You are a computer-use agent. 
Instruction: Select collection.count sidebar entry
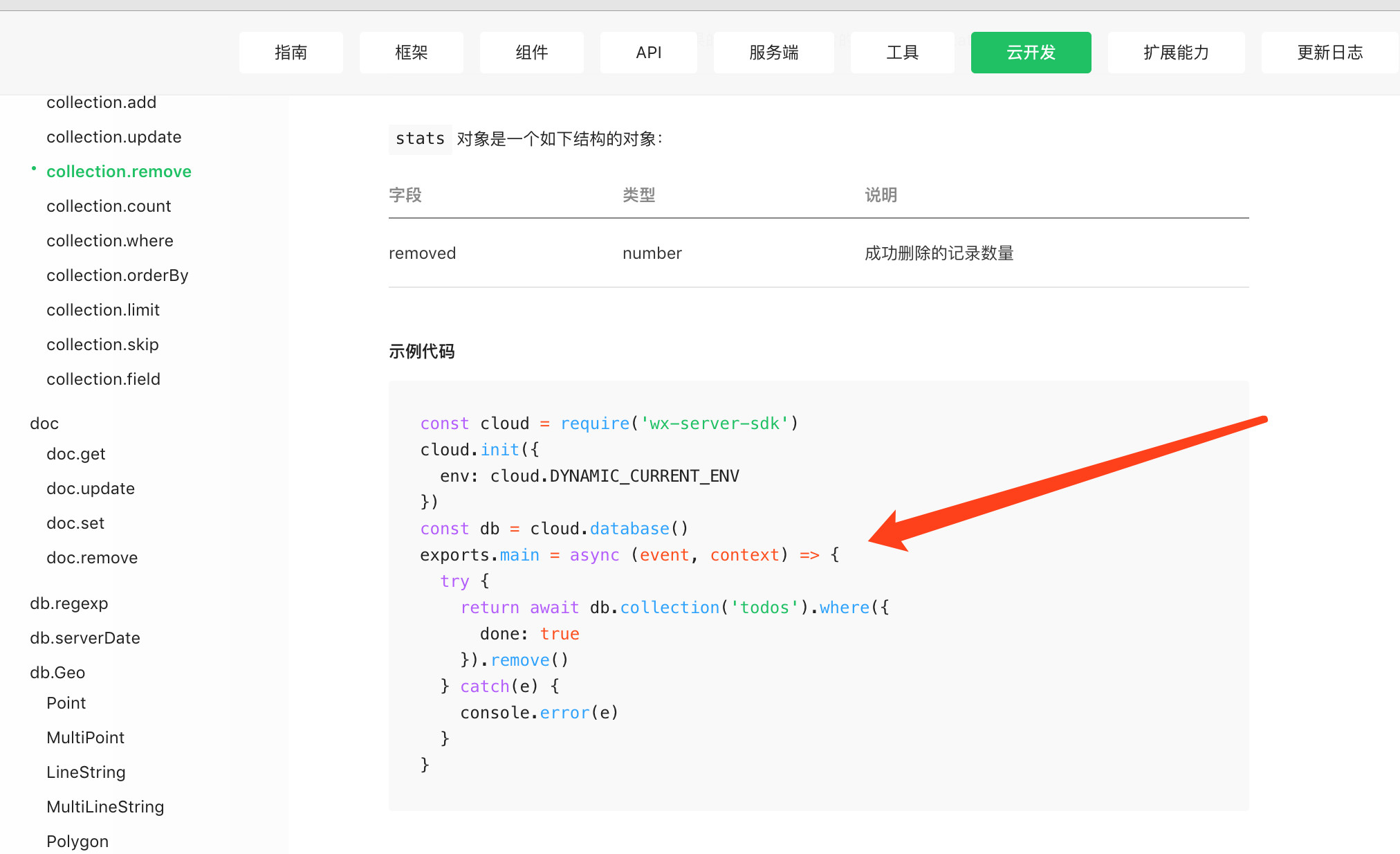click(109, 206)
